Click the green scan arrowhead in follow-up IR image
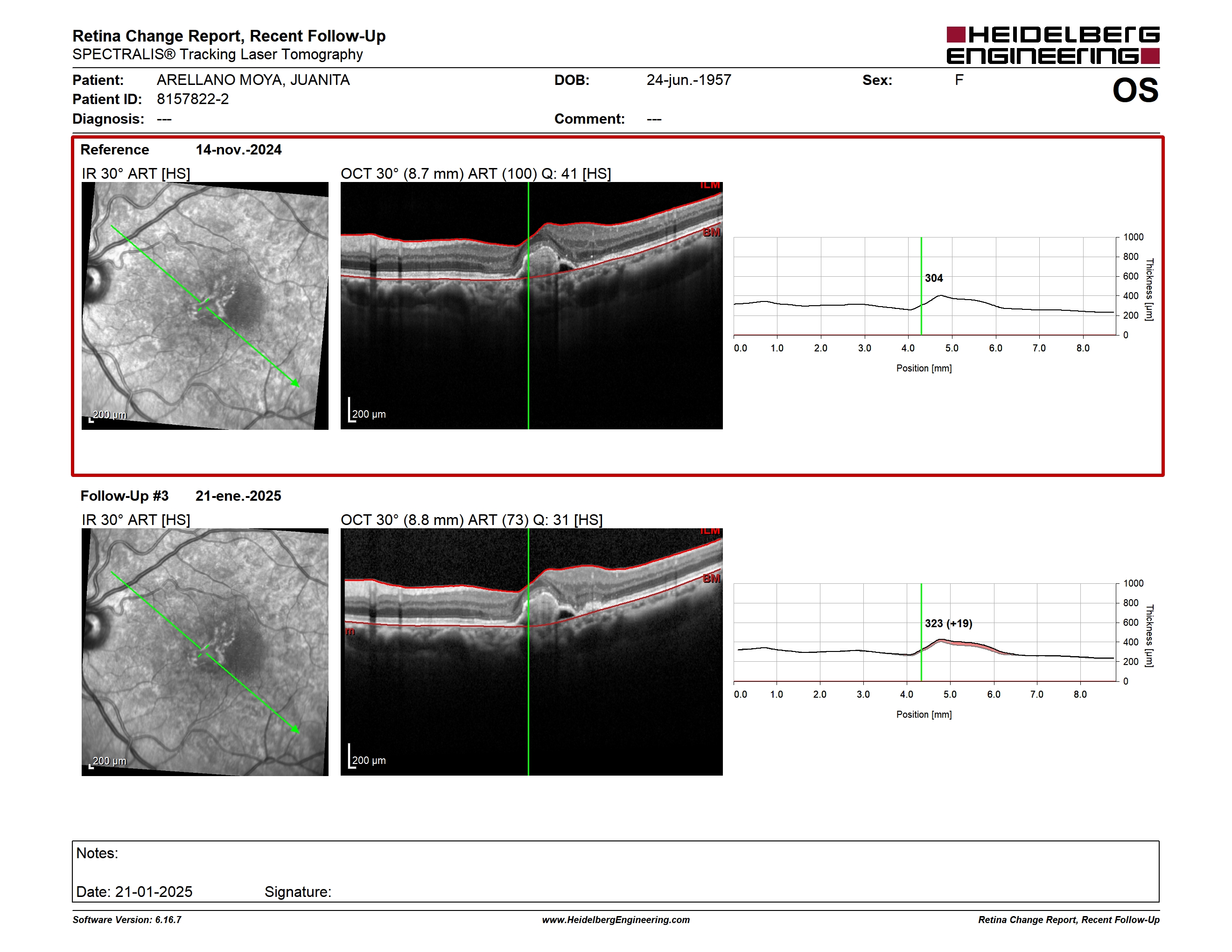The height and width of the screenshot is (952, 1232). click(x=295, y=729)
